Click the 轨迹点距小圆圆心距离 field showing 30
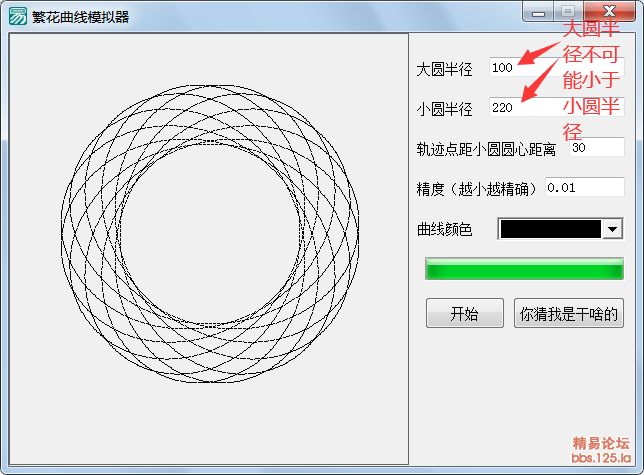This screenshot has width=644, height=475. pyautogui.click(x=597, y=147)
